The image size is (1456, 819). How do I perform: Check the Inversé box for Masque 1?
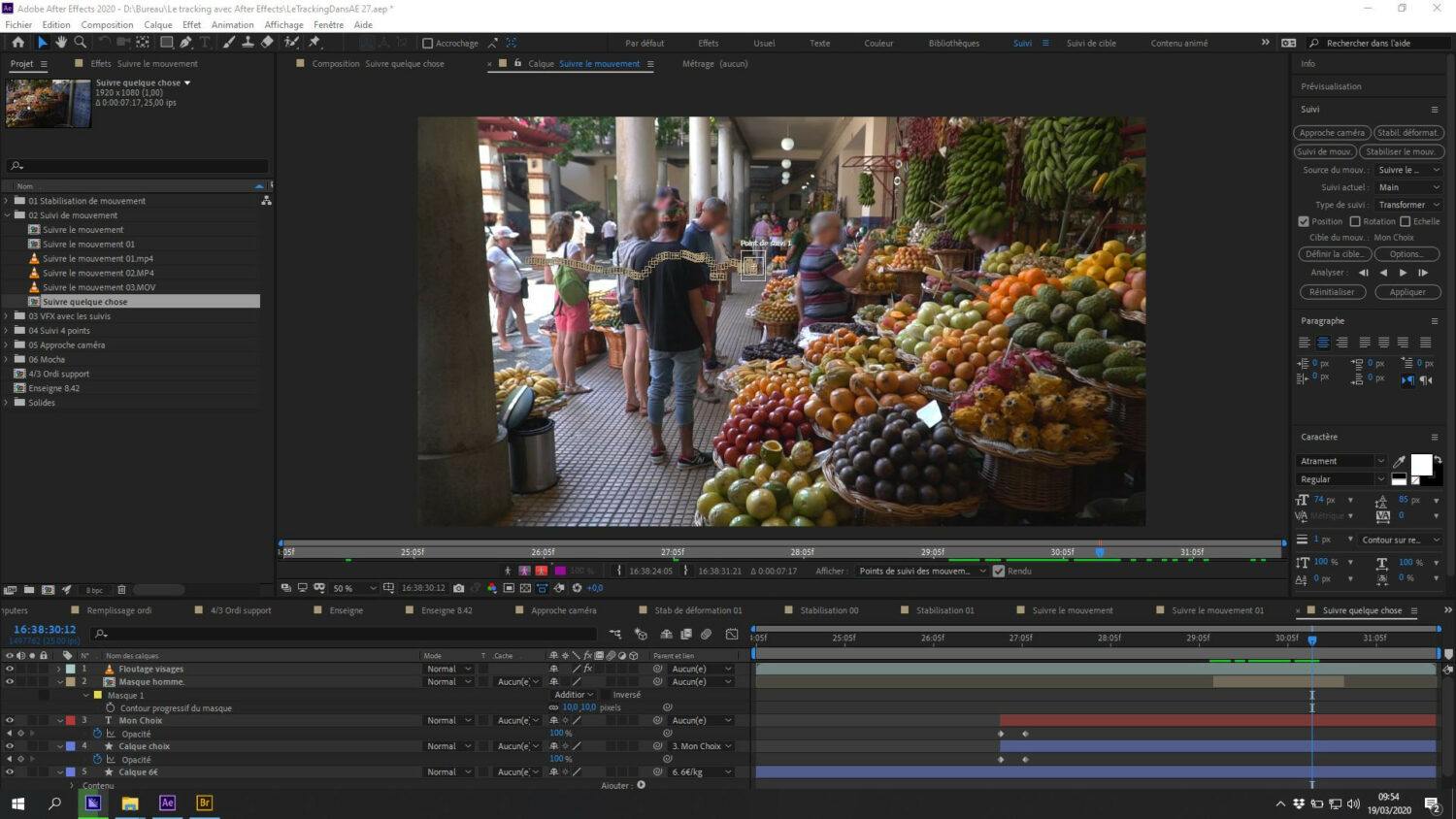coord(606,695)
